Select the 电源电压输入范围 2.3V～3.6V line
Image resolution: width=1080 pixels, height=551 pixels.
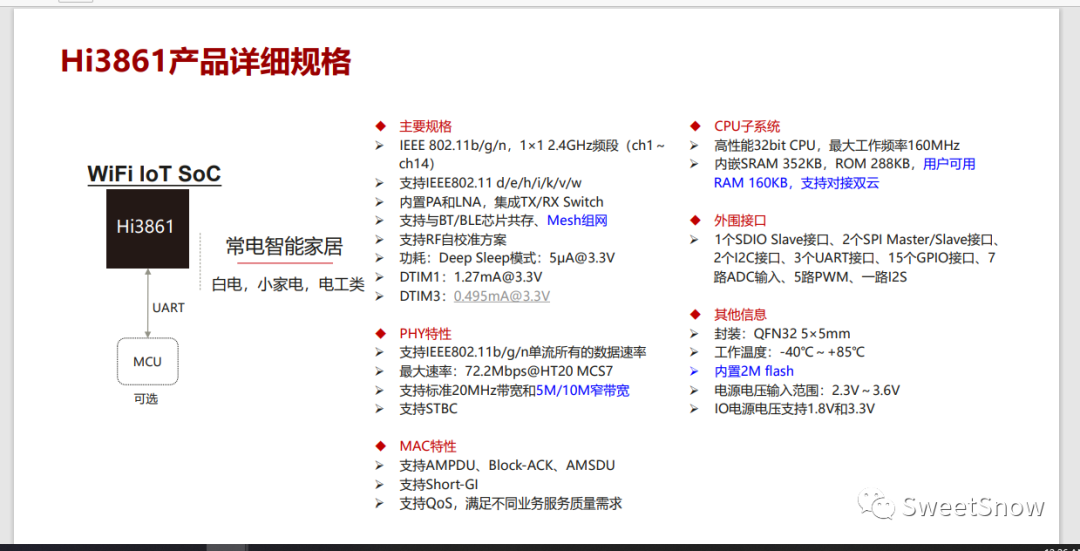pos(807,391)
